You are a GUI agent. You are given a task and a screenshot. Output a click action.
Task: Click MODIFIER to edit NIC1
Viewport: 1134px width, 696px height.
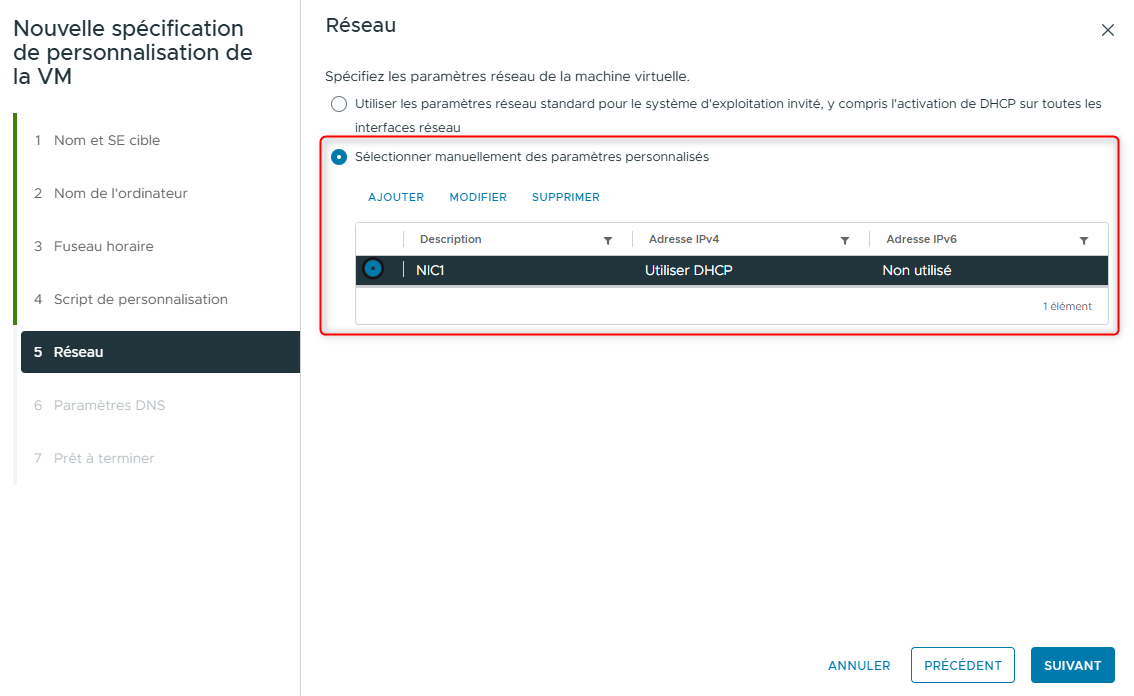point(478,197)
